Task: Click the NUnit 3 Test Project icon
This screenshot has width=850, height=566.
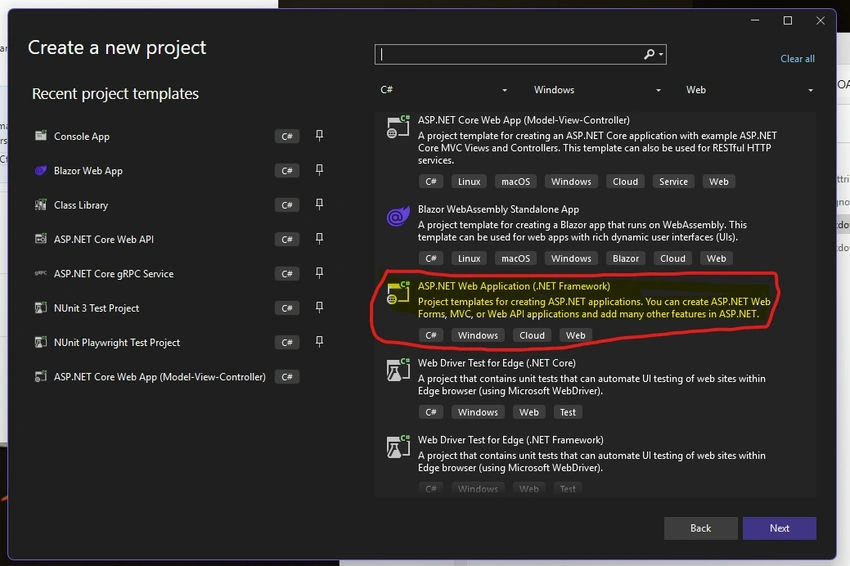Action: (x=41, y=308)
